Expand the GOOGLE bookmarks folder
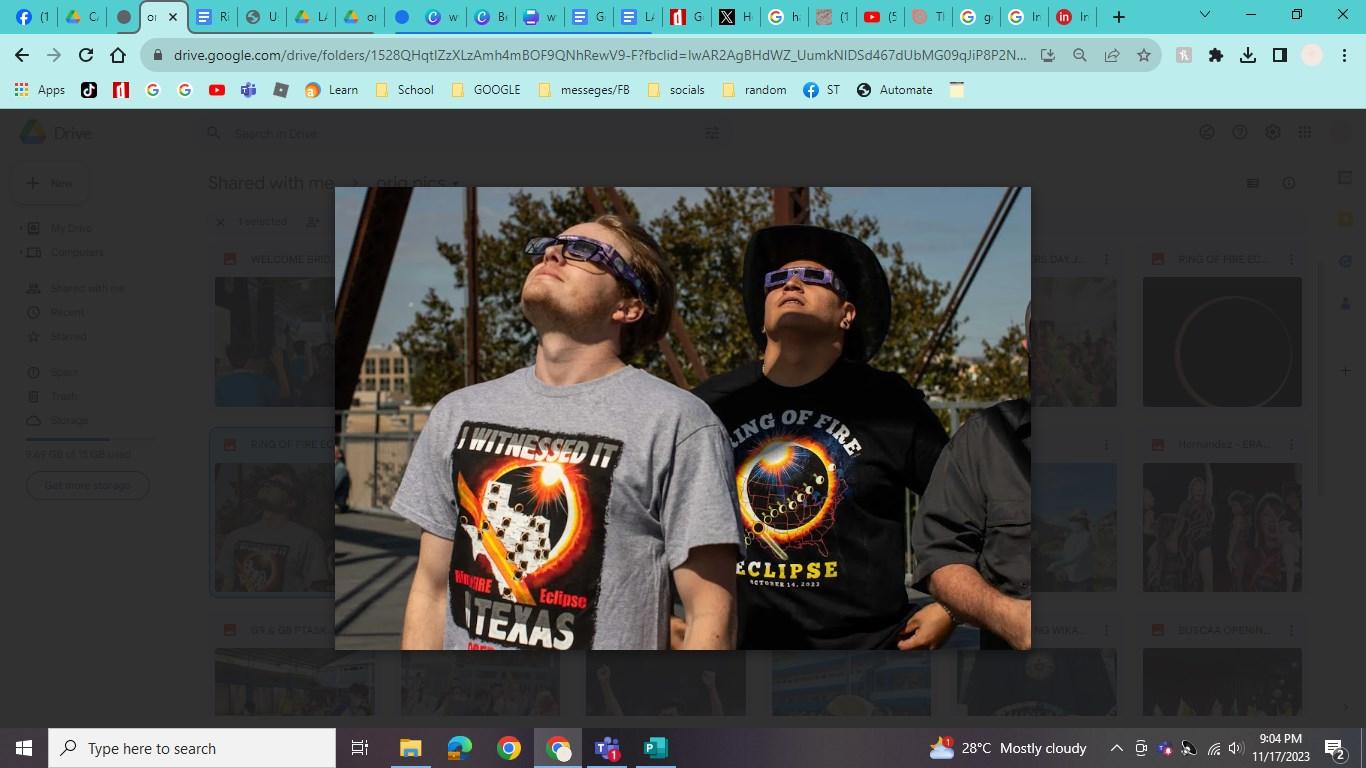Viewport: 1366px width, 768px height. click(x=486, y=90)
